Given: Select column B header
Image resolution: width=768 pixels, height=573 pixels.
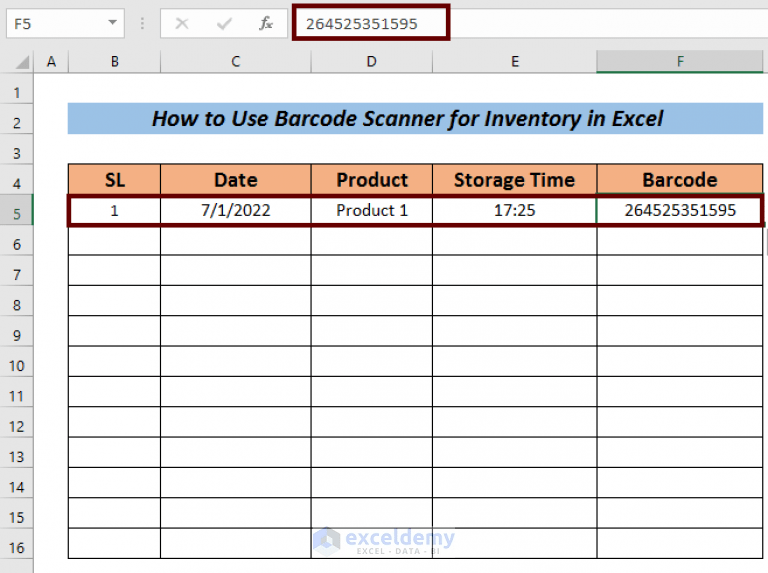Looking at the screenshot, I should [x=115, y=62].
